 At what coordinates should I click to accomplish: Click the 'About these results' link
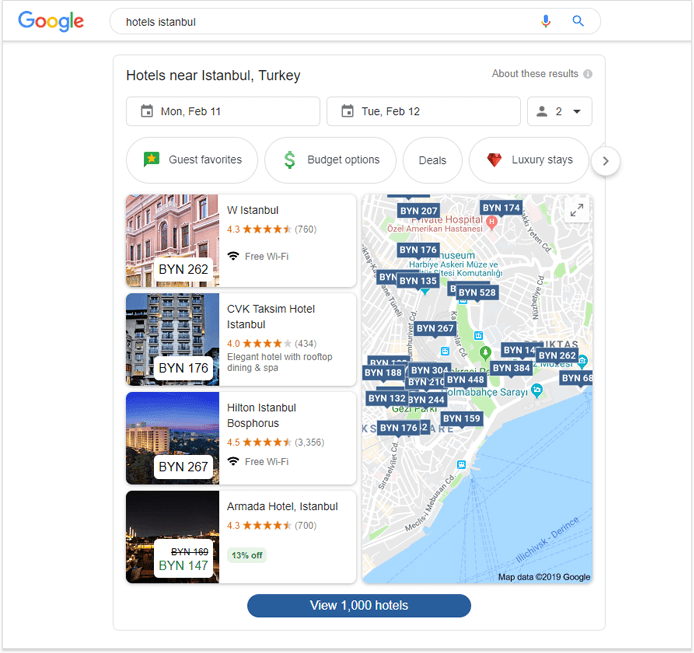(x=535, y=73)
